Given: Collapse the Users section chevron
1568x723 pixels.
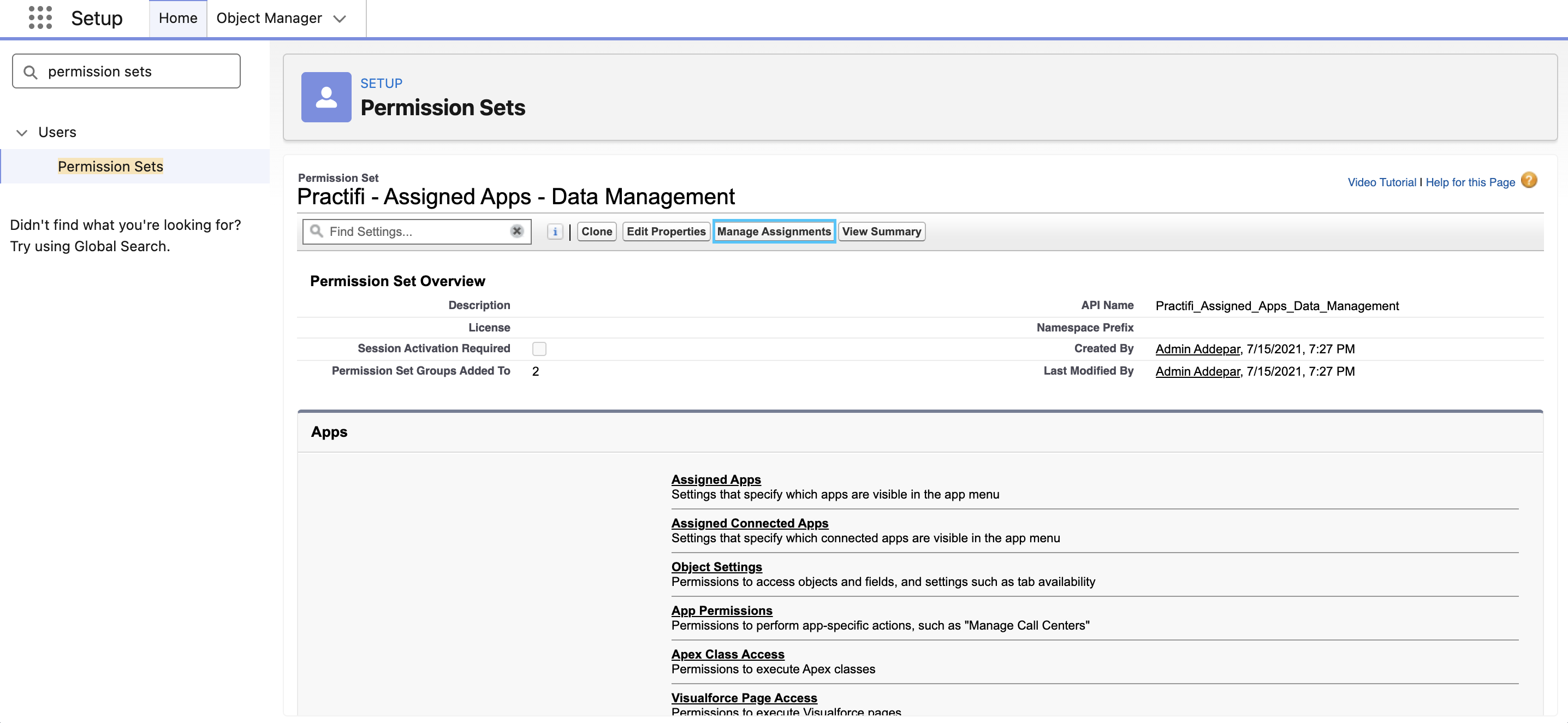Looking at the screenshot, I should tap(22, 133).
